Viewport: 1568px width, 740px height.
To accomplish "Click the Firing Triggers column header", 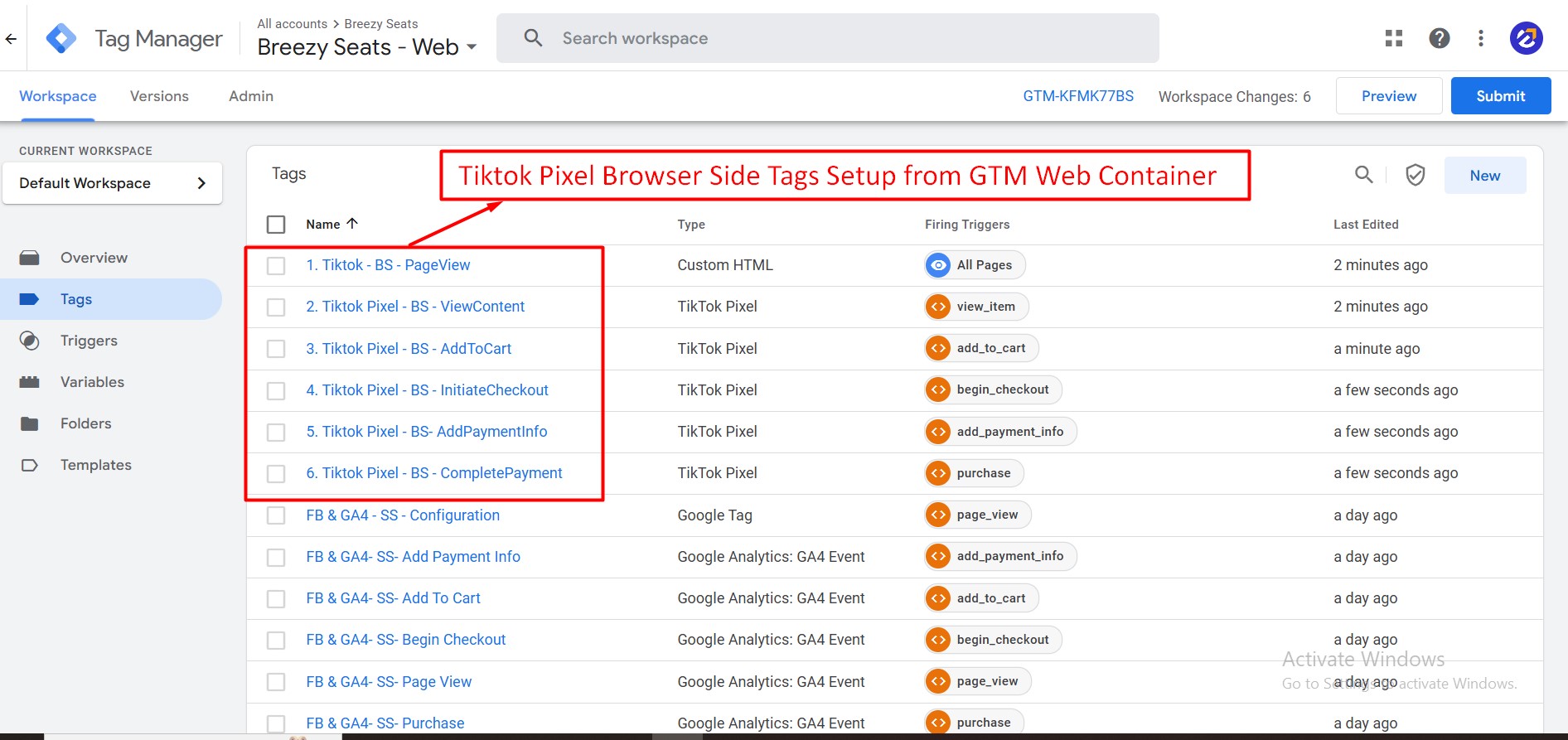I will 967,225.
